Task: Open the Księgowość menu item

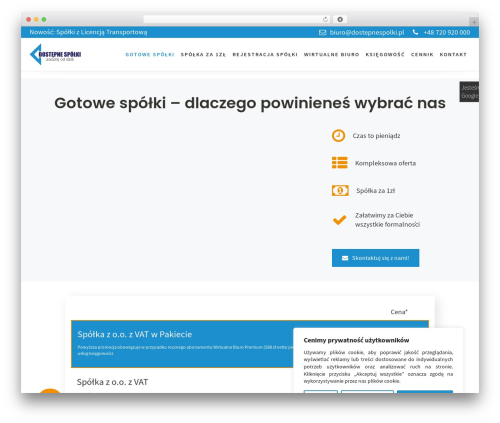Action: click(x=385, y=55)
